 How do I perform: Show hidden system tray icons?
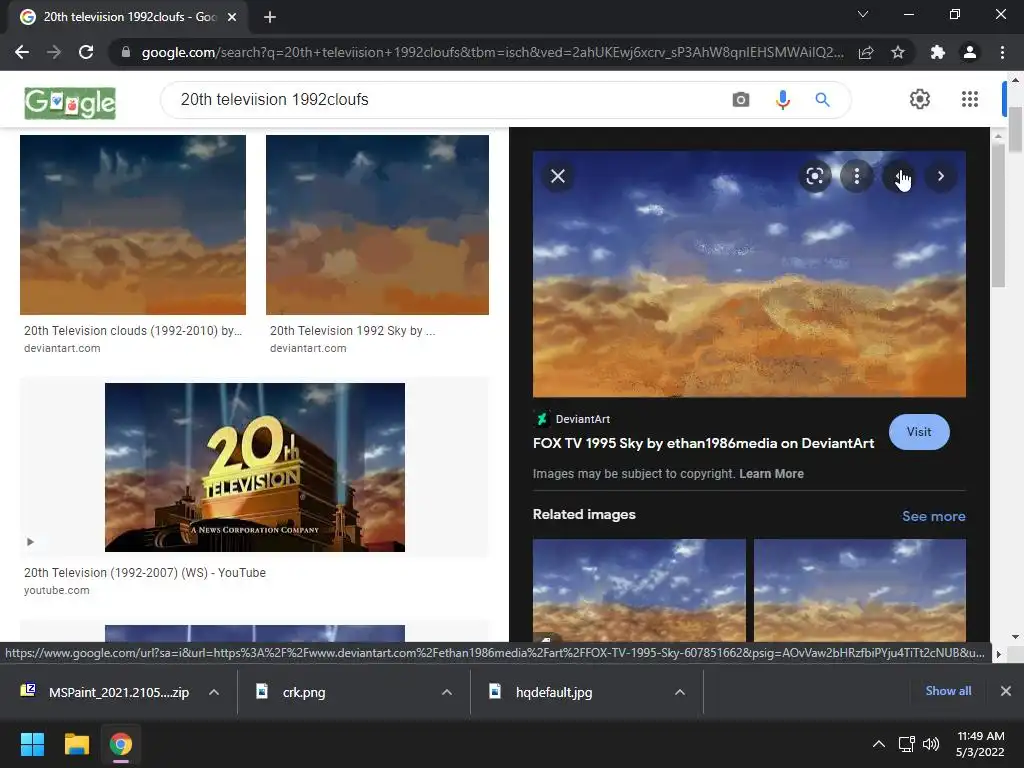click(879, 744)
